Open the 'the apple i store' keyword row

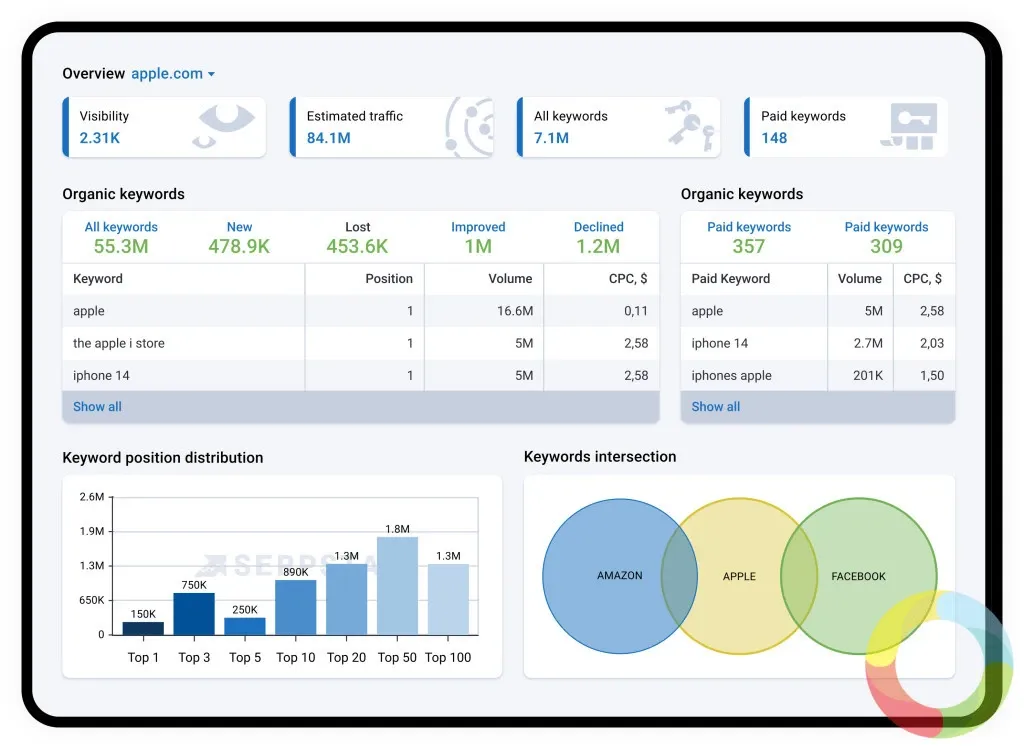point(360,343)
